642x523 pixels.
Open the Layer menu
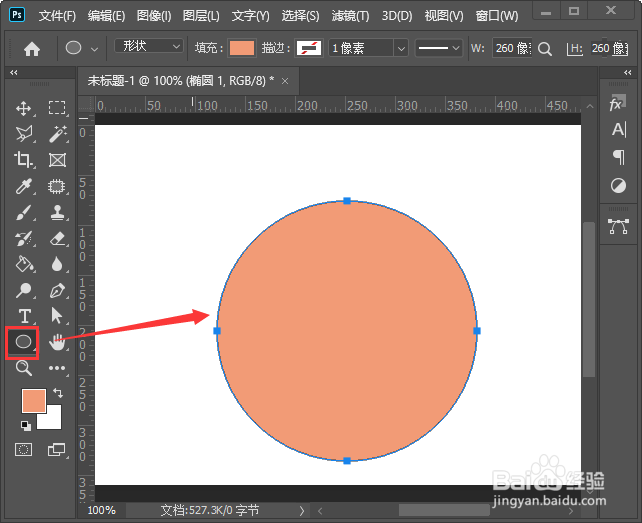201,16
